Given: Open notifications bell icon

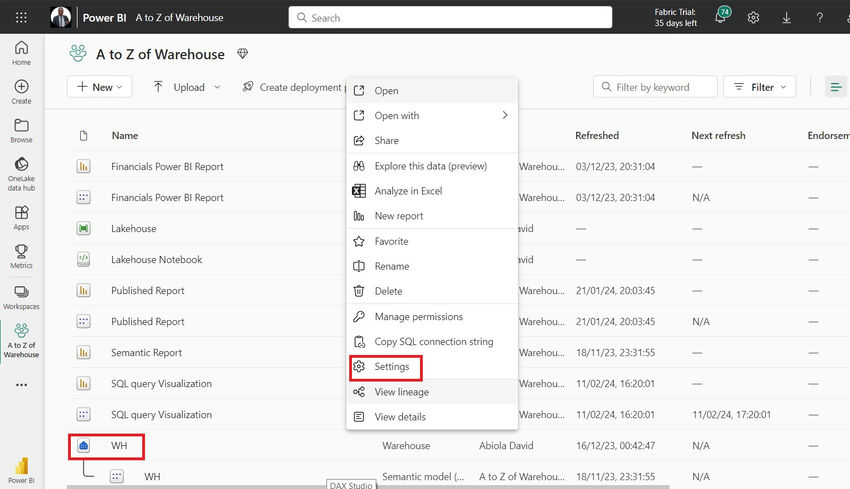Looking at the screenshot, I should (721, 18).
